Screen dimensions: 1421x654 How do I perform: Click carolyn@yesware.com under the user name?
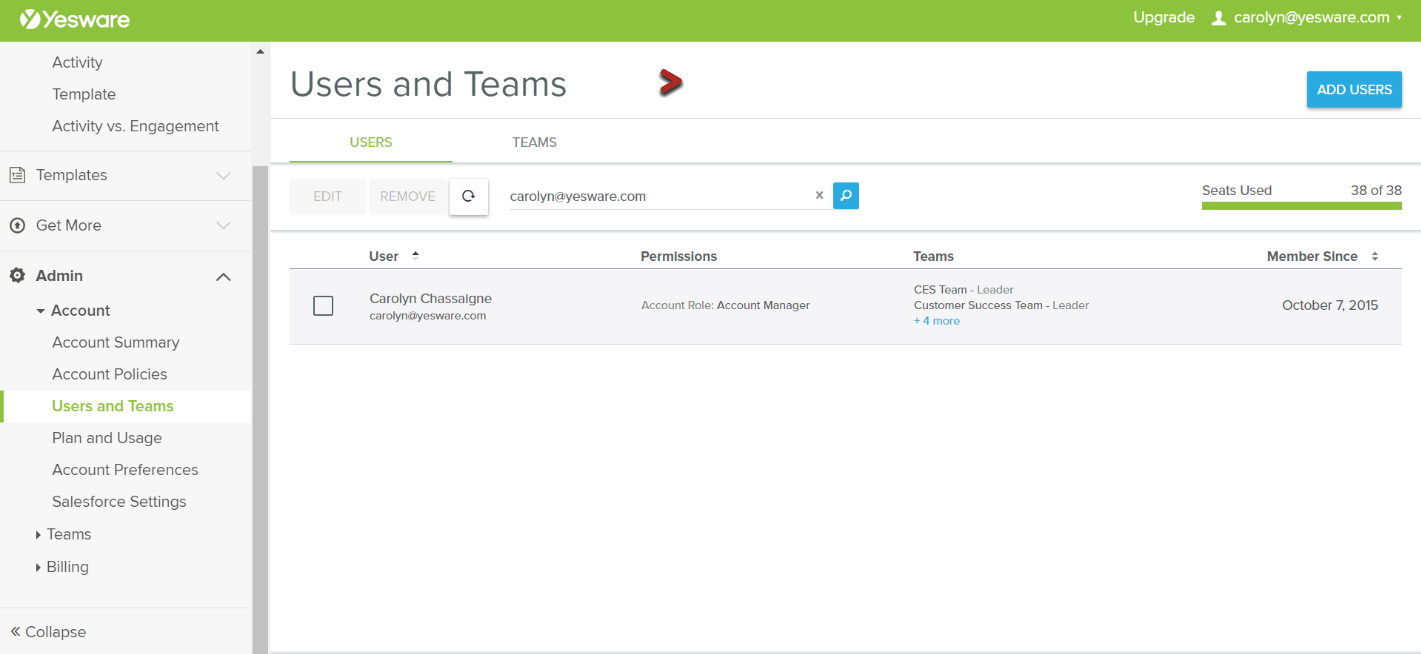pyautogui.click(x=428, y=315)
